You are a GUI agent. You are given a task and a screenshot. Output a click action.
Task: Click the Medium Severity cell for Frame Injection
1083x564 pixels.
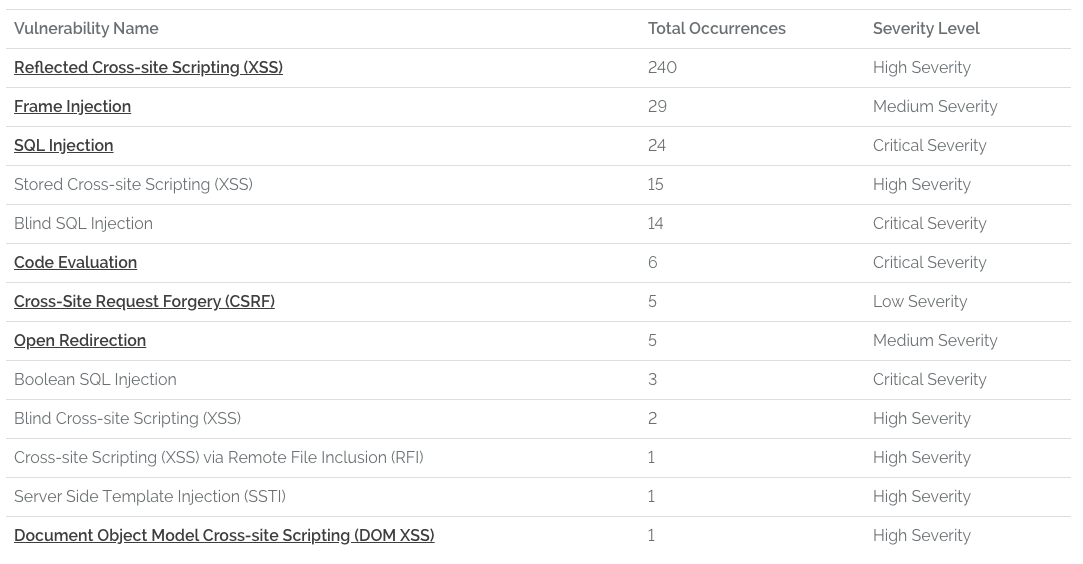point(934,107)
